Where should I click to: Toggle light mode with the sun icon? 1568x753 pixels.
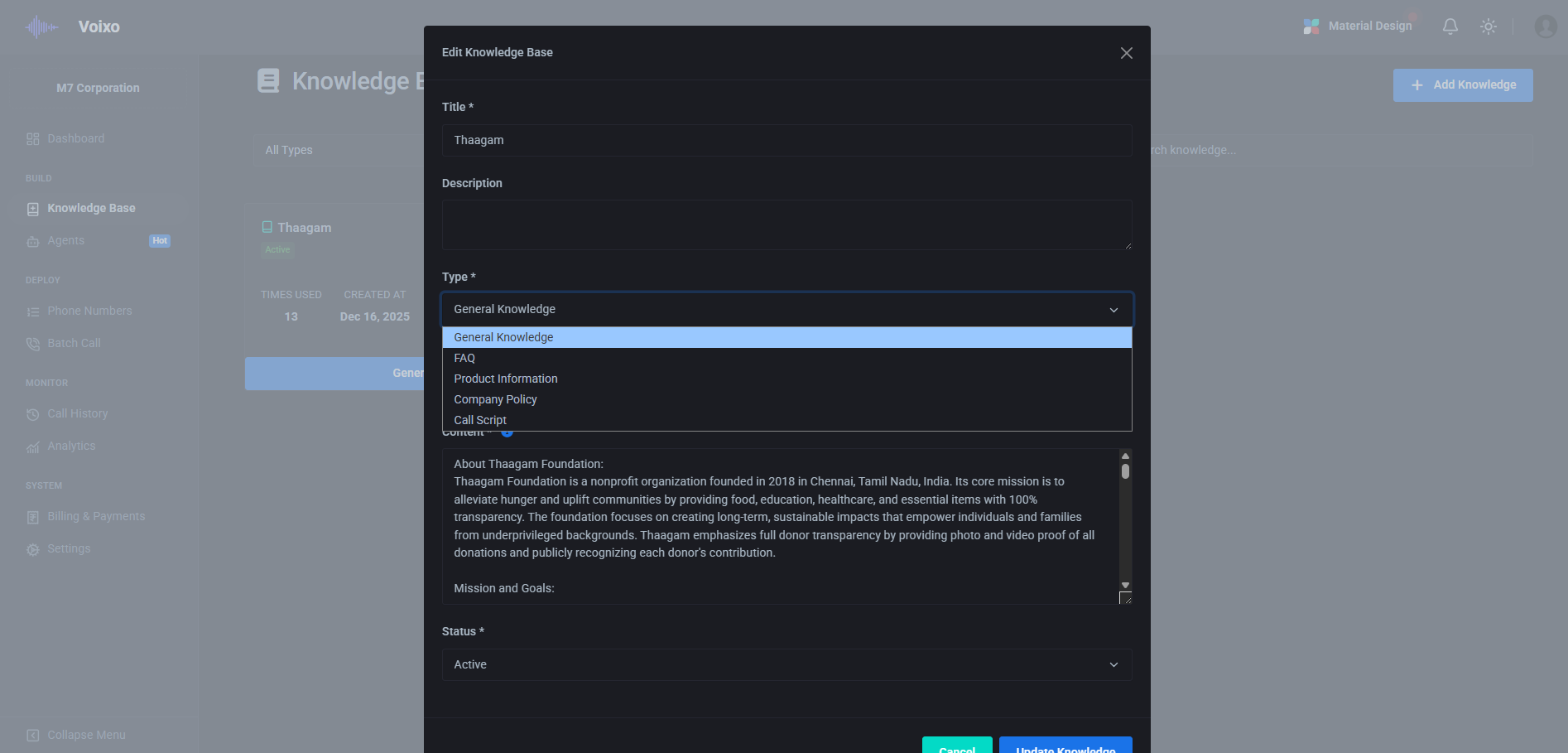point(1488,26)
